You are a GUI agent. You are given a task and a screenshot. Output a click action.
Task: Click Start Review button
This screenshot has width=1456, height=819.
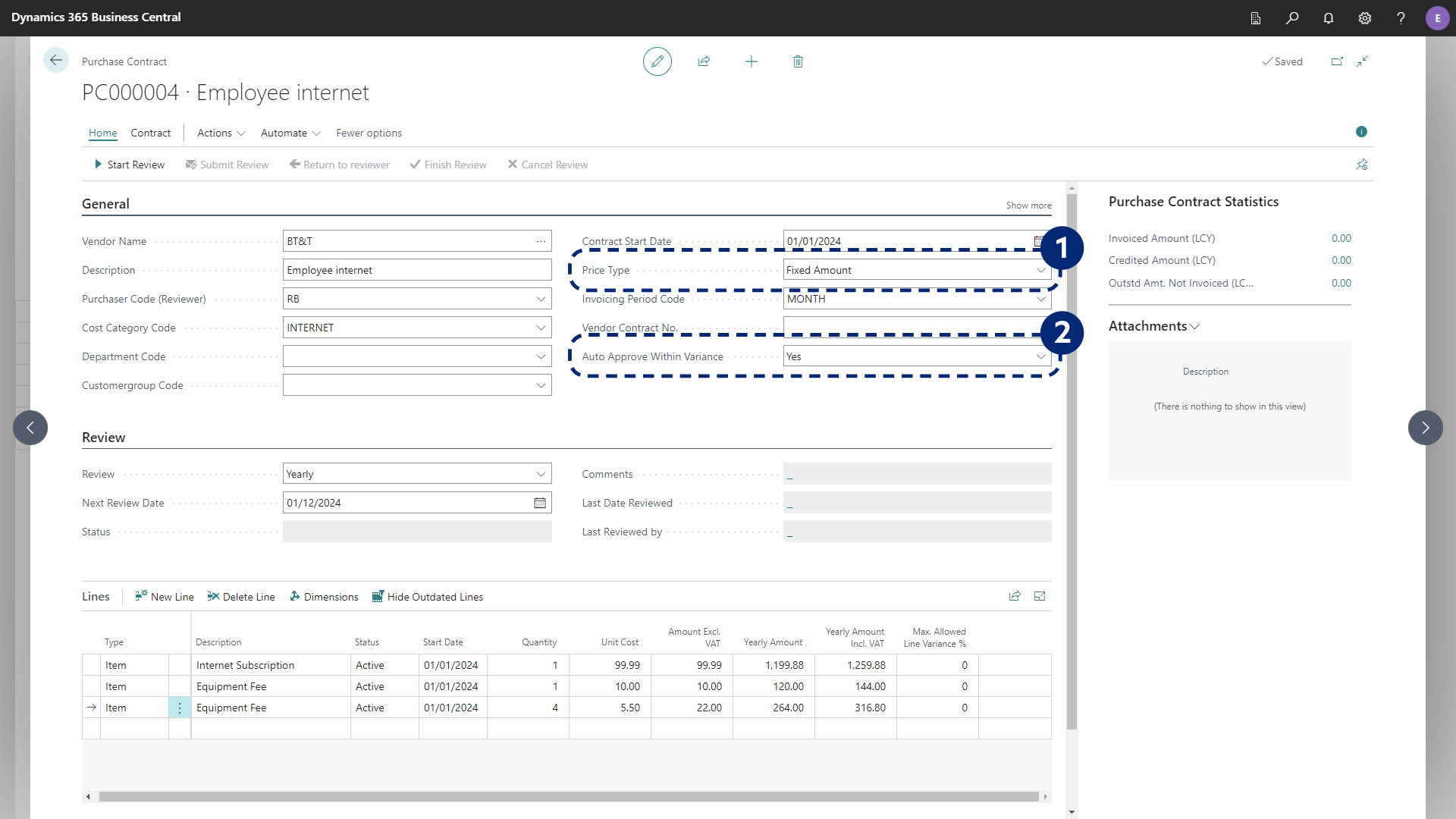(x=128, y=164)
